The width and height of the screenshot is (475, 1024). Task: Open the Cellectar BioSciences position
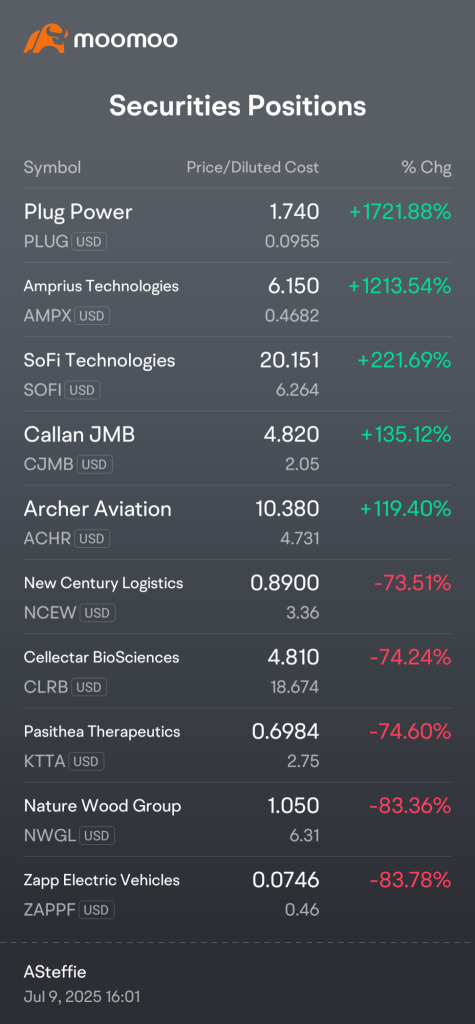click(237, 671)
